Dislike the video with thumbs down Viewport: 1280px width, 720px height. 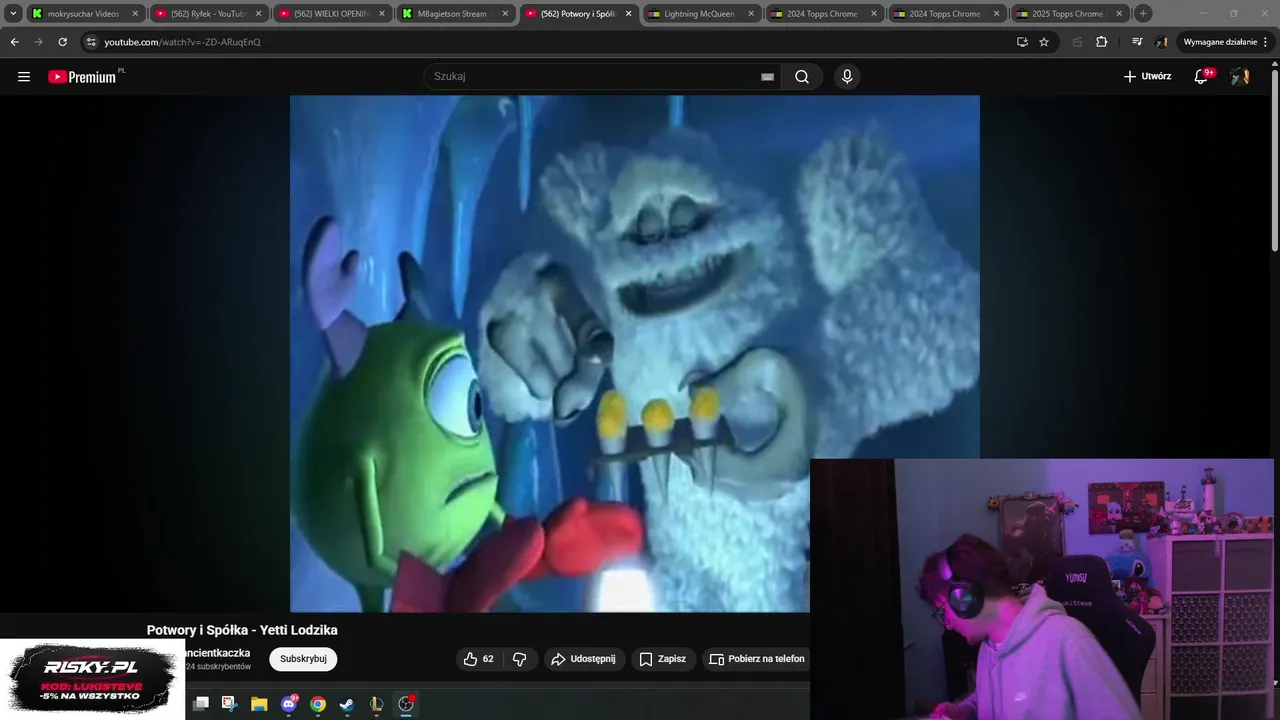tap(519, 659)
